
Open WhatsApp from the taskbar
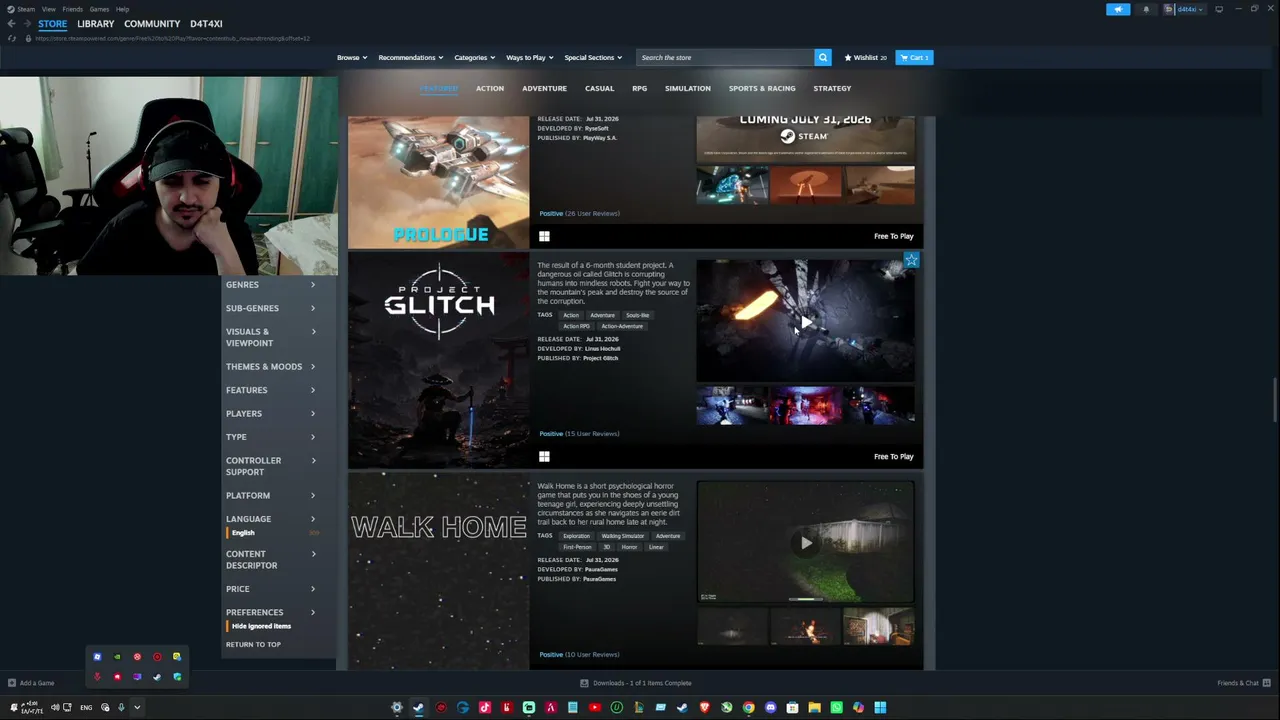836,708
